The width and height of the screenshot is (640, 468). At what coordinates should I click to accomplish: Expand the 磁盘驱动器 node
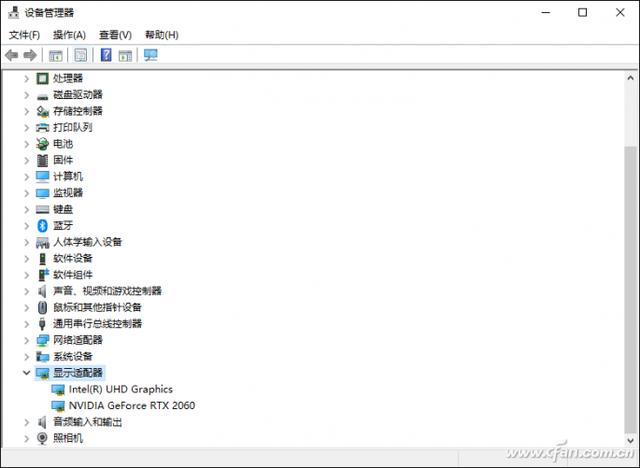(27, 95)
